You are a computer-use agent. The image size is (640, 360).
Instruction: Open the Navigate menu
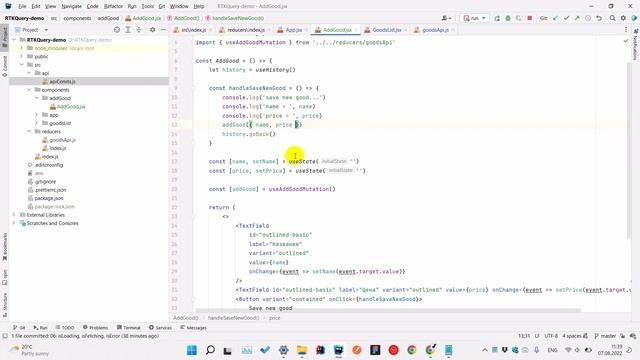tap(71, 7)
